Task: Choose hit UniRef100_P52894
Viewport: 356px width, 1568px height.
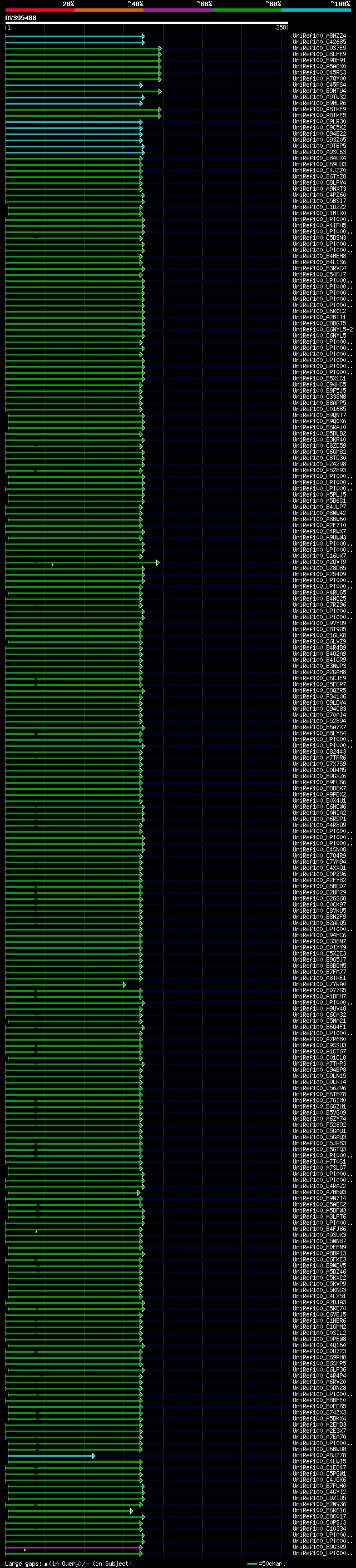Action: 319,721
